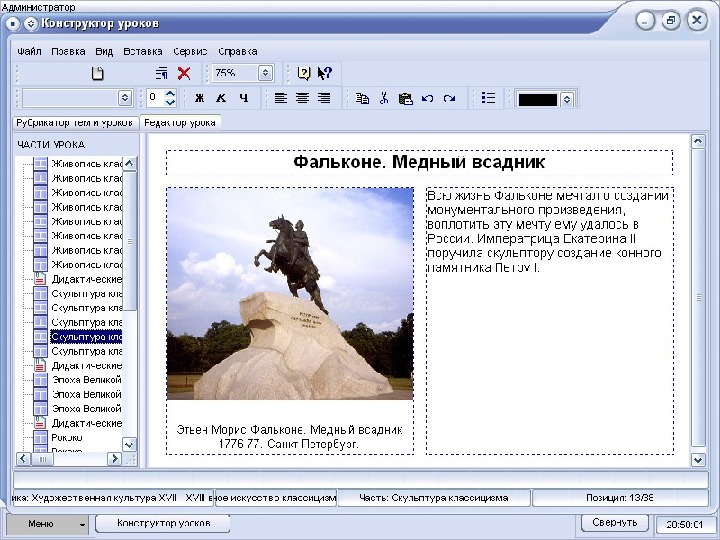Open the Вставка menu
This screenshot has width=720, height=540.
pyautogui.click(x=143, y=51)
